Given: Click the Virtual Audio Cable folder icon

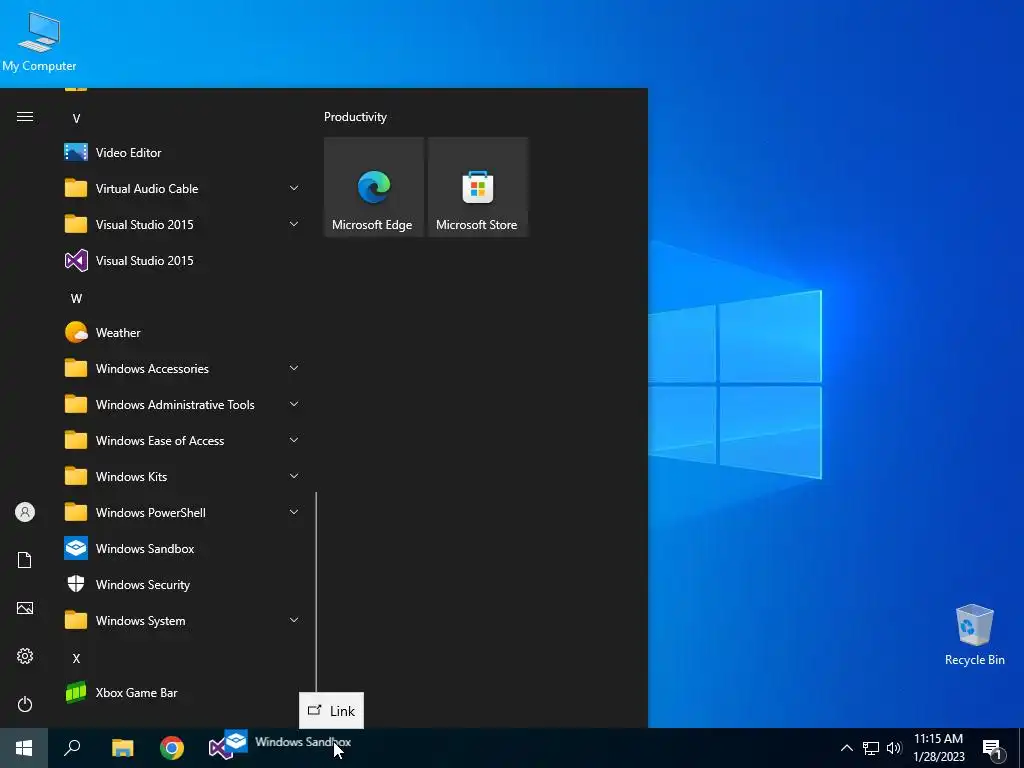Looking at the screenshot, I should (76, 189).
